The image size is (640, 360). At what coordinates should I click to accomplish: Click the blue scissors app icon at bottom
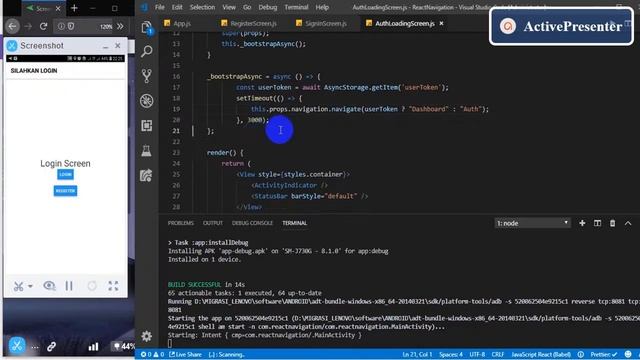[17, 345]
